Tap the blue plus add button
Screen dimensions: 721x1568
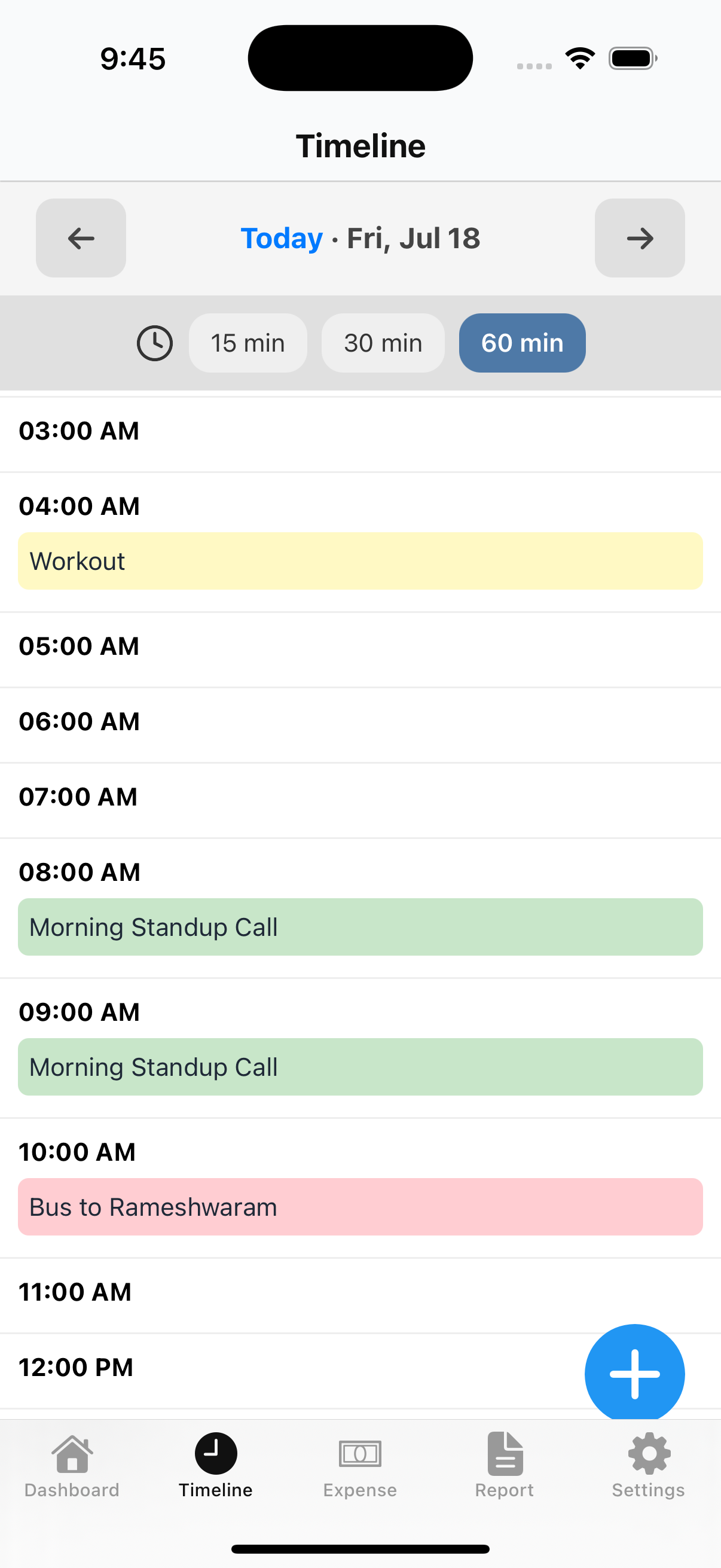[634, 1373]
